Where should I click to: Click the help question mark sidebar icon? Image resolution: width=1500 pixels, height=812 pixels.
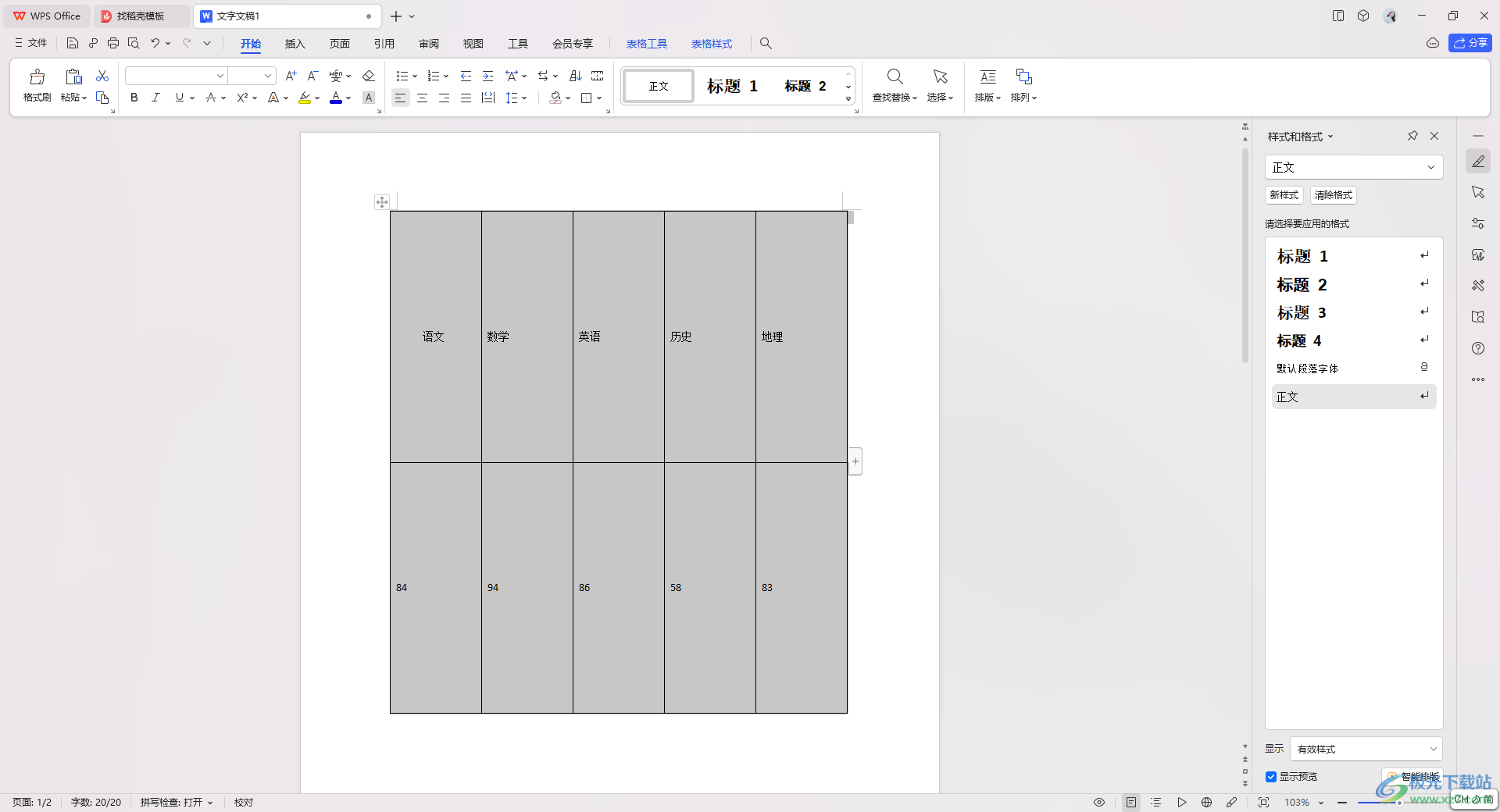click(x=1478, y=348)
